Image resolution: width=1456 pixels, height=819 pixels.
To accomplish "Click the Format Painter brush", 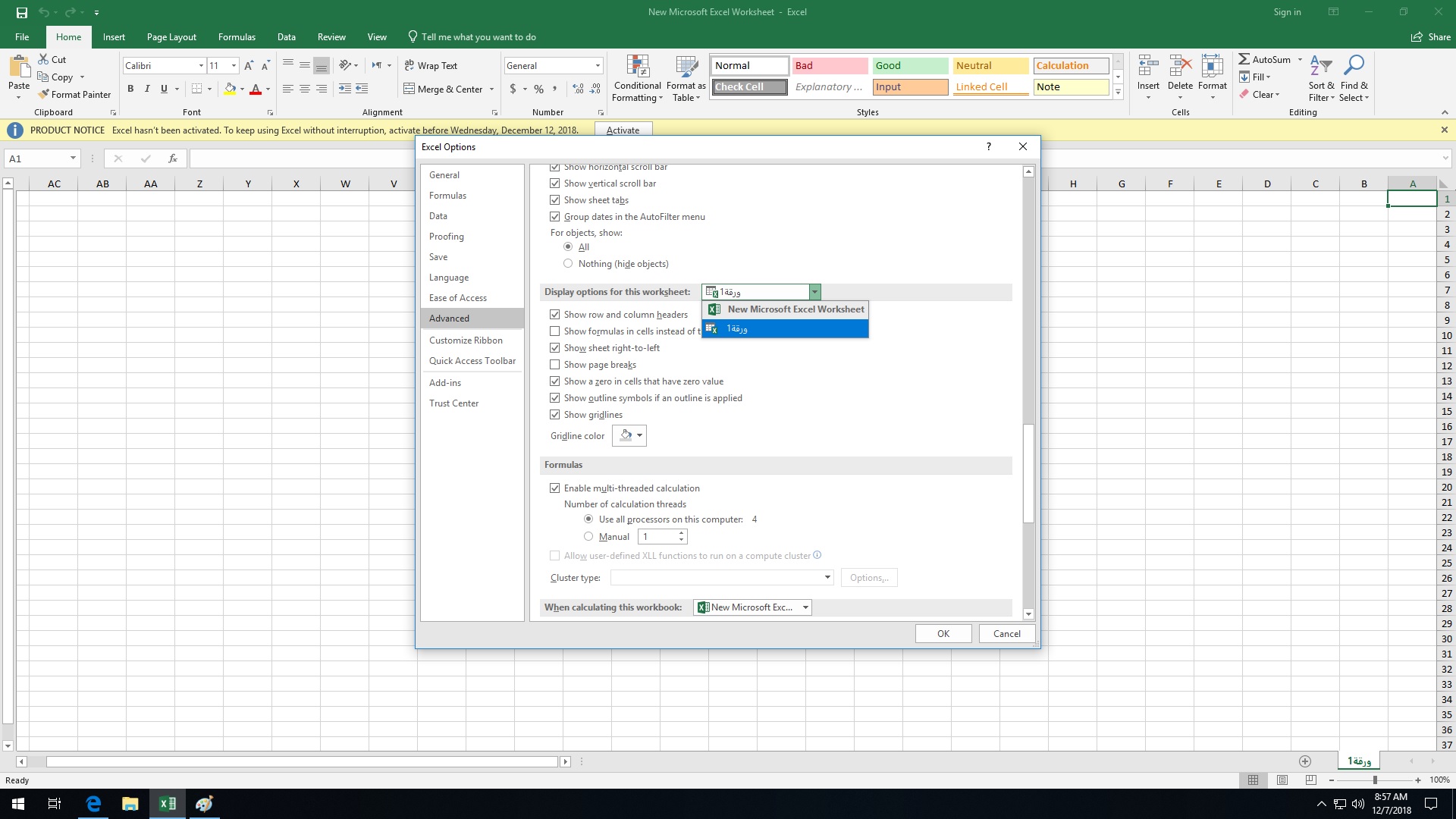I will [43, 94].
